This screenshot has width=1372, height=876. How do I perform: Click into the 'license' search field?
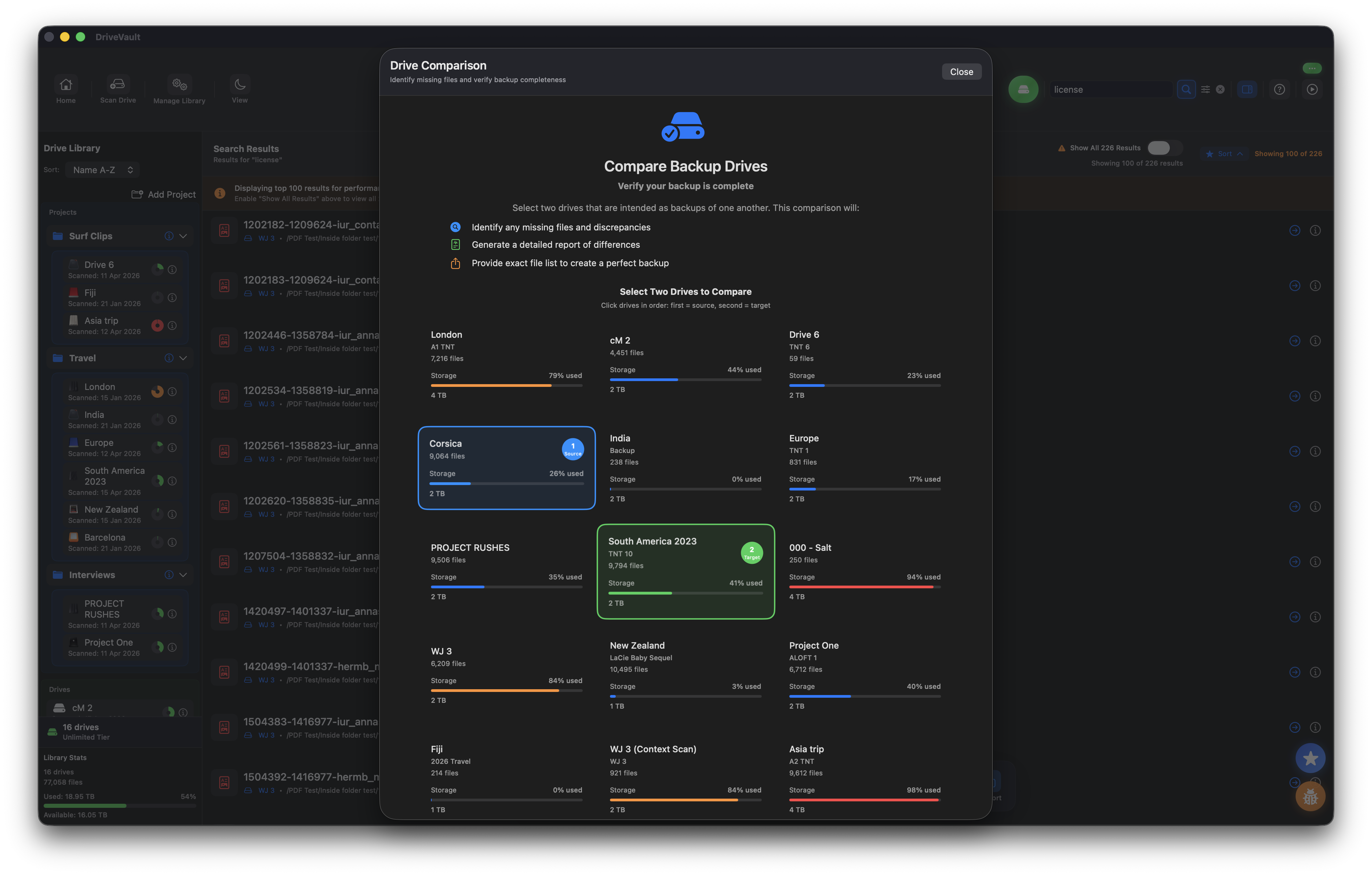1111,89
